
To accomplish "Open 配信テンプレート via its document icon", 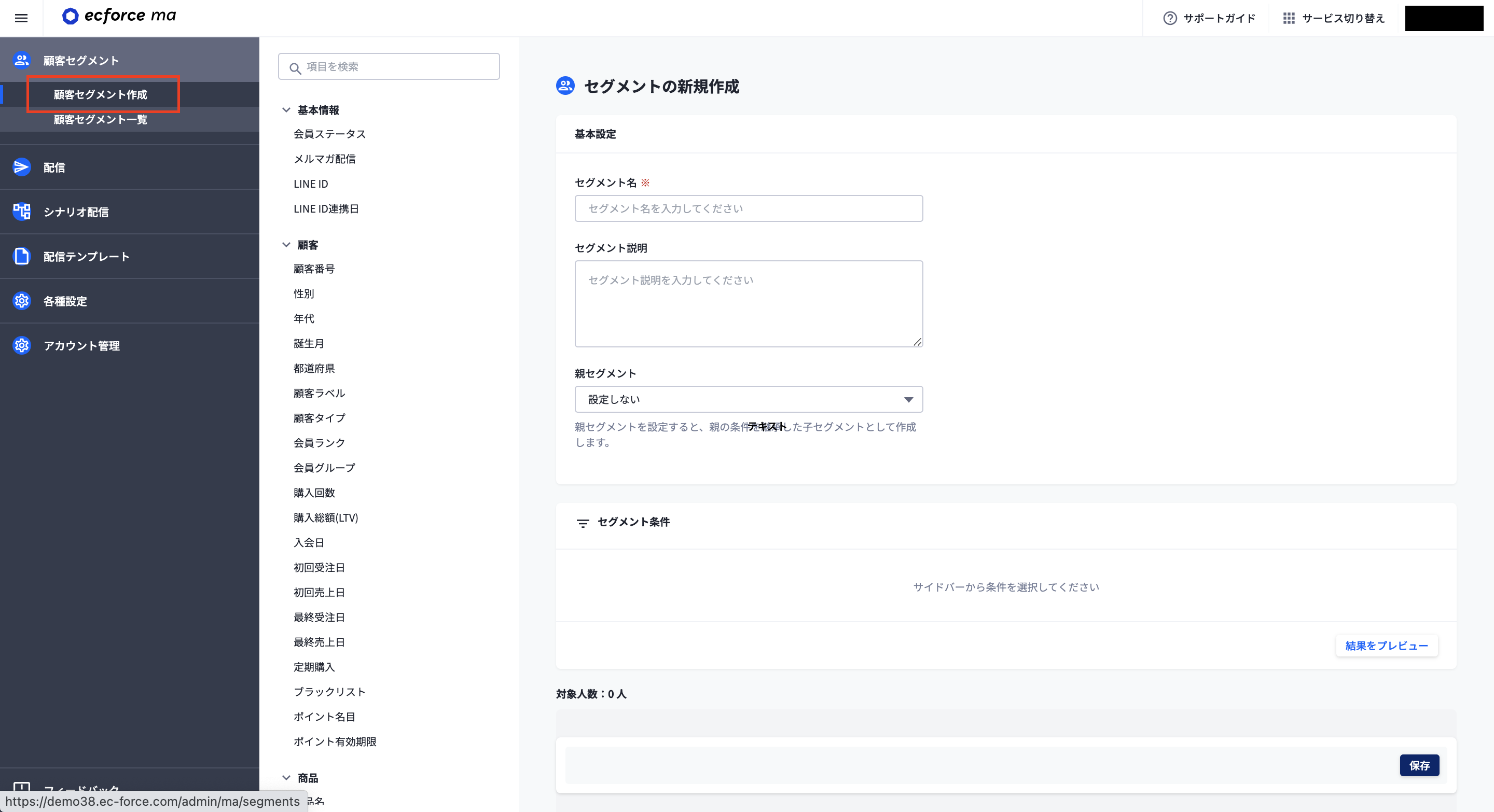I will (x=21, y=256).
